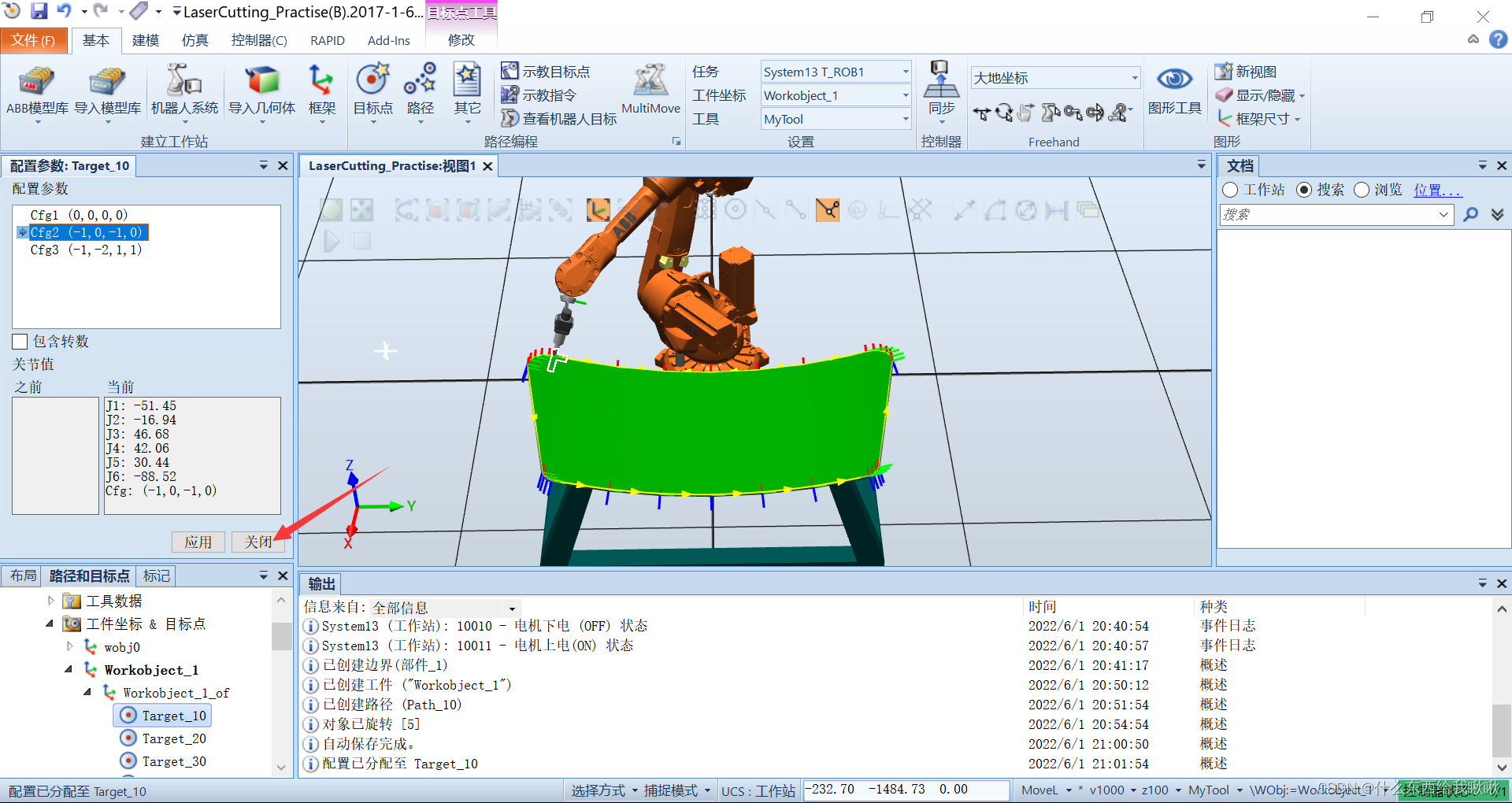The image size is (1512, 803).
Task: Expand the wobj0 tree node
Action: click(70, 646)
